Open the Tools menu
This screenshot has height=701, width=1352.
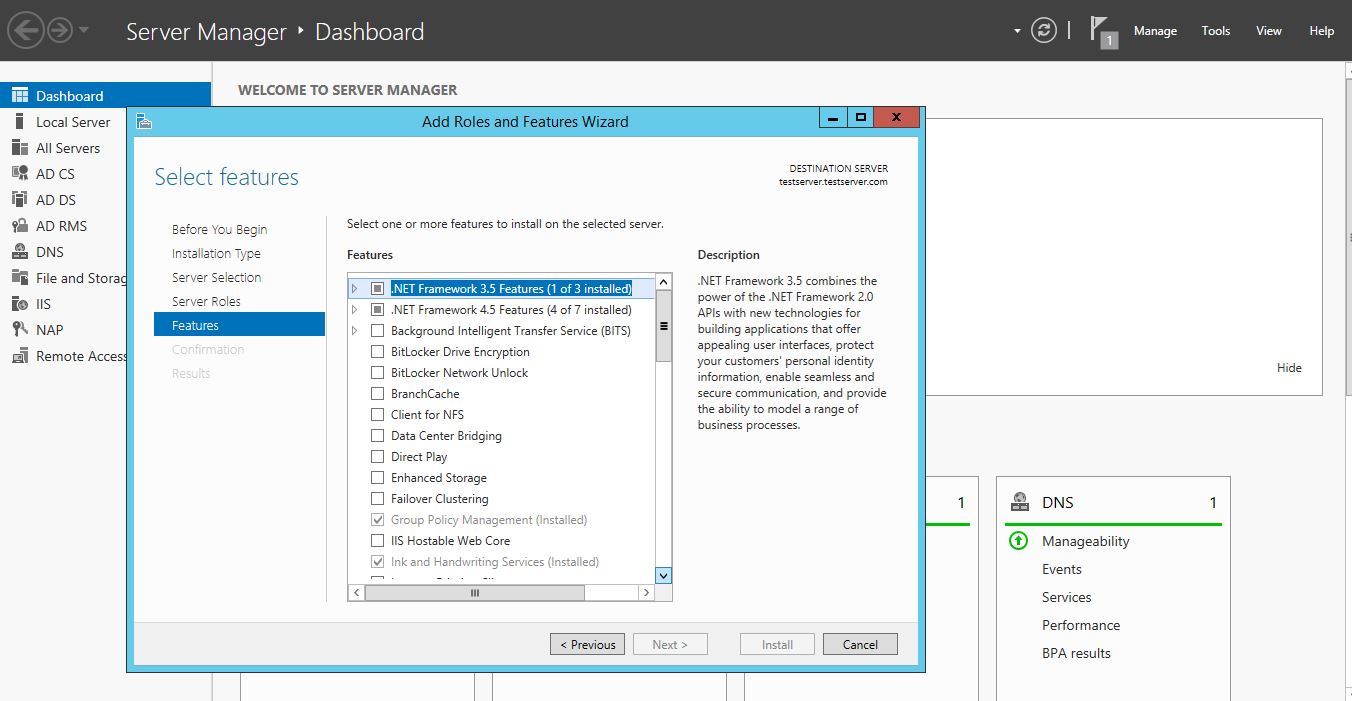point(1216,31)
